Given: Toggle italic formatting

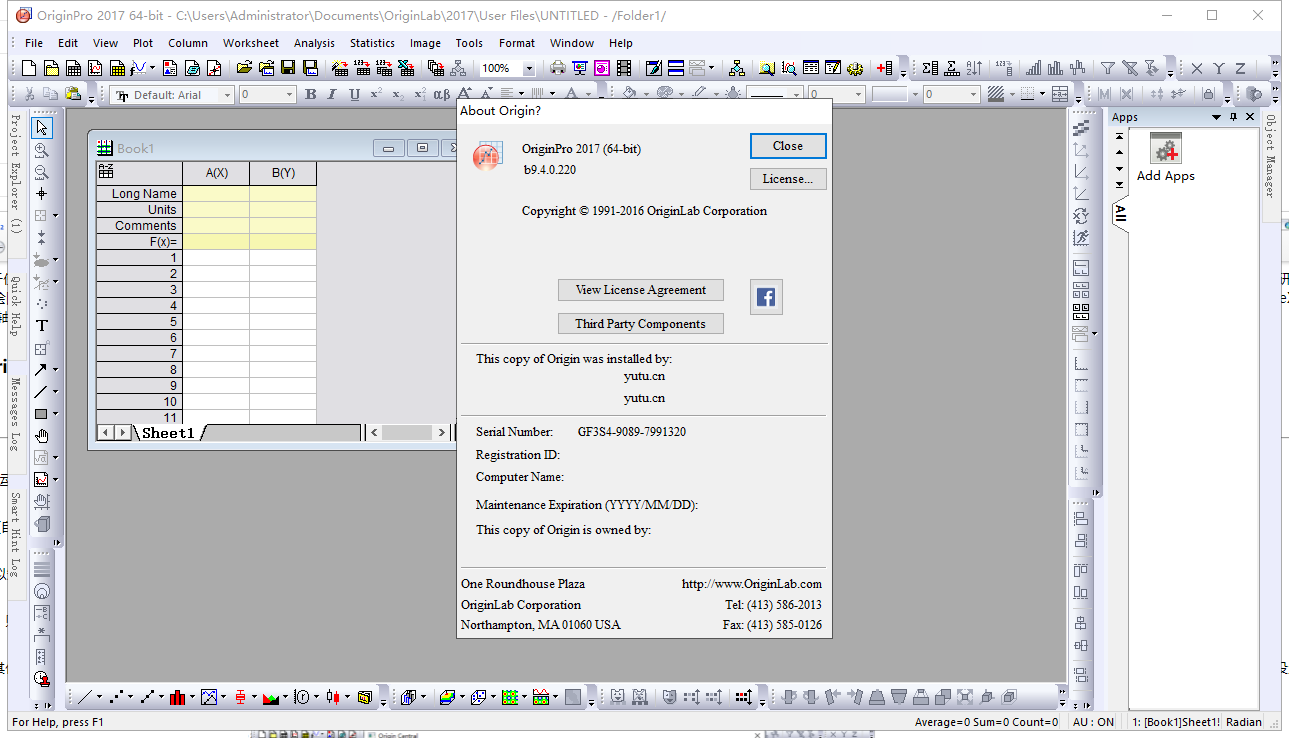Looking at the screenshot, I should point(332,94).
